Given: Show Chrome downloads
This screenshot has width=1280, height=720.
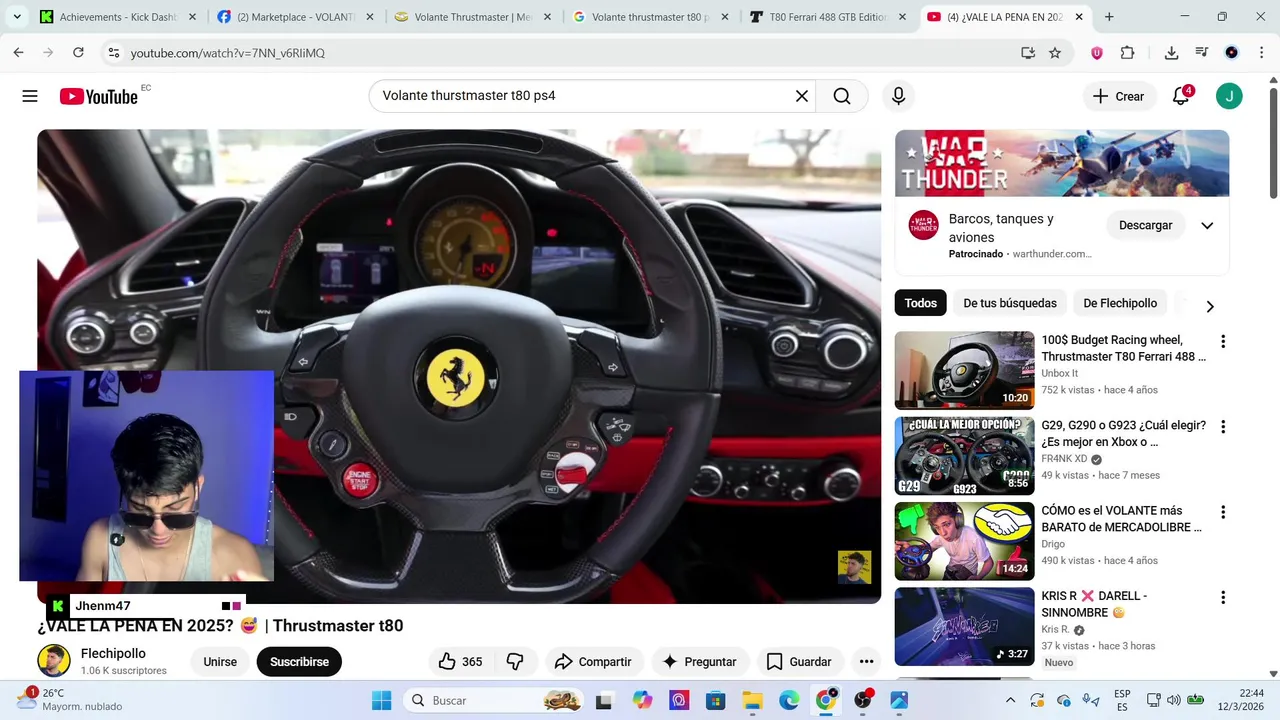Looking at the screenshot, I should pyautogui.click(x=1171, y=53).
